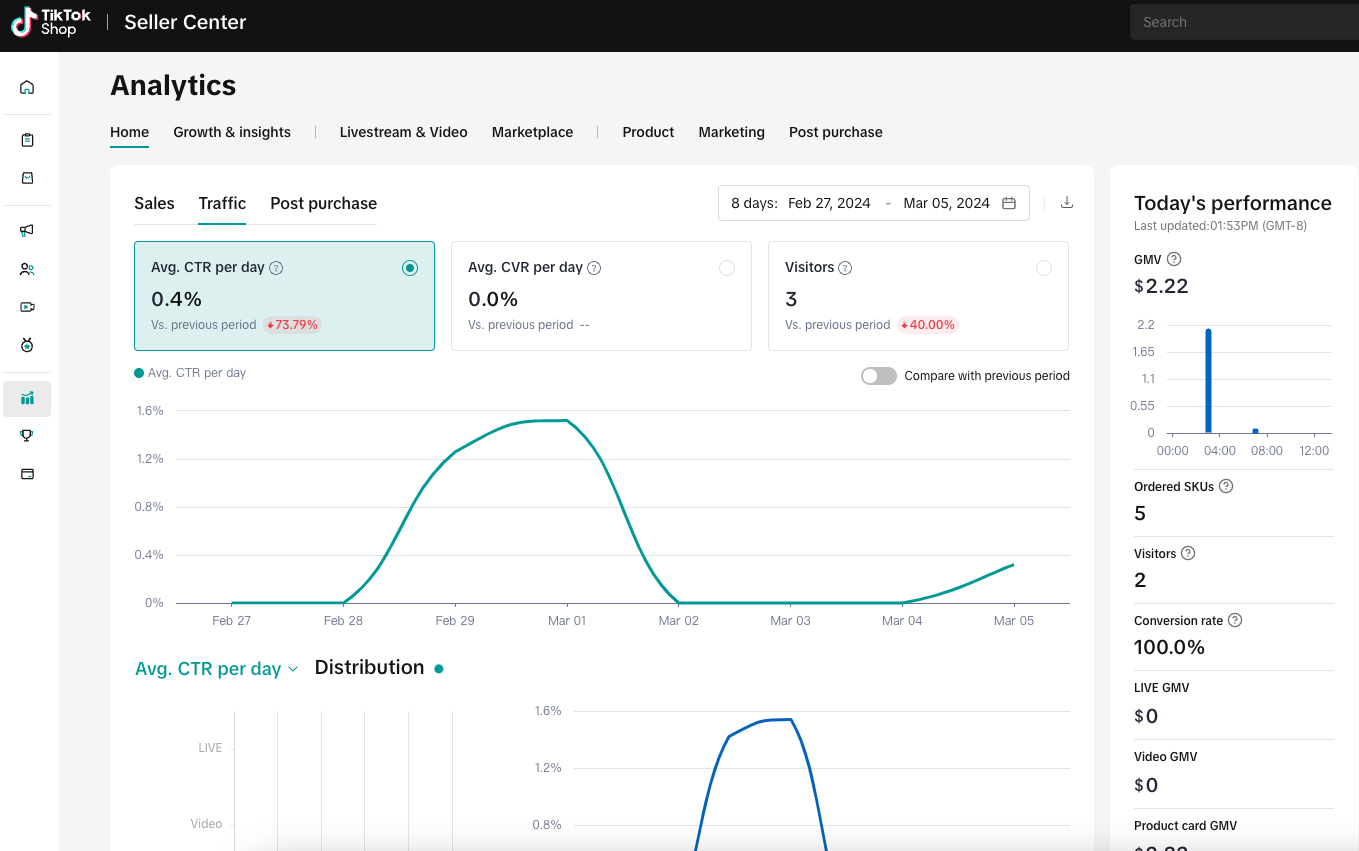Viewport: 1359px width, 851px height.
Task: Click the Distribution heading link
Action: [369, 668]
